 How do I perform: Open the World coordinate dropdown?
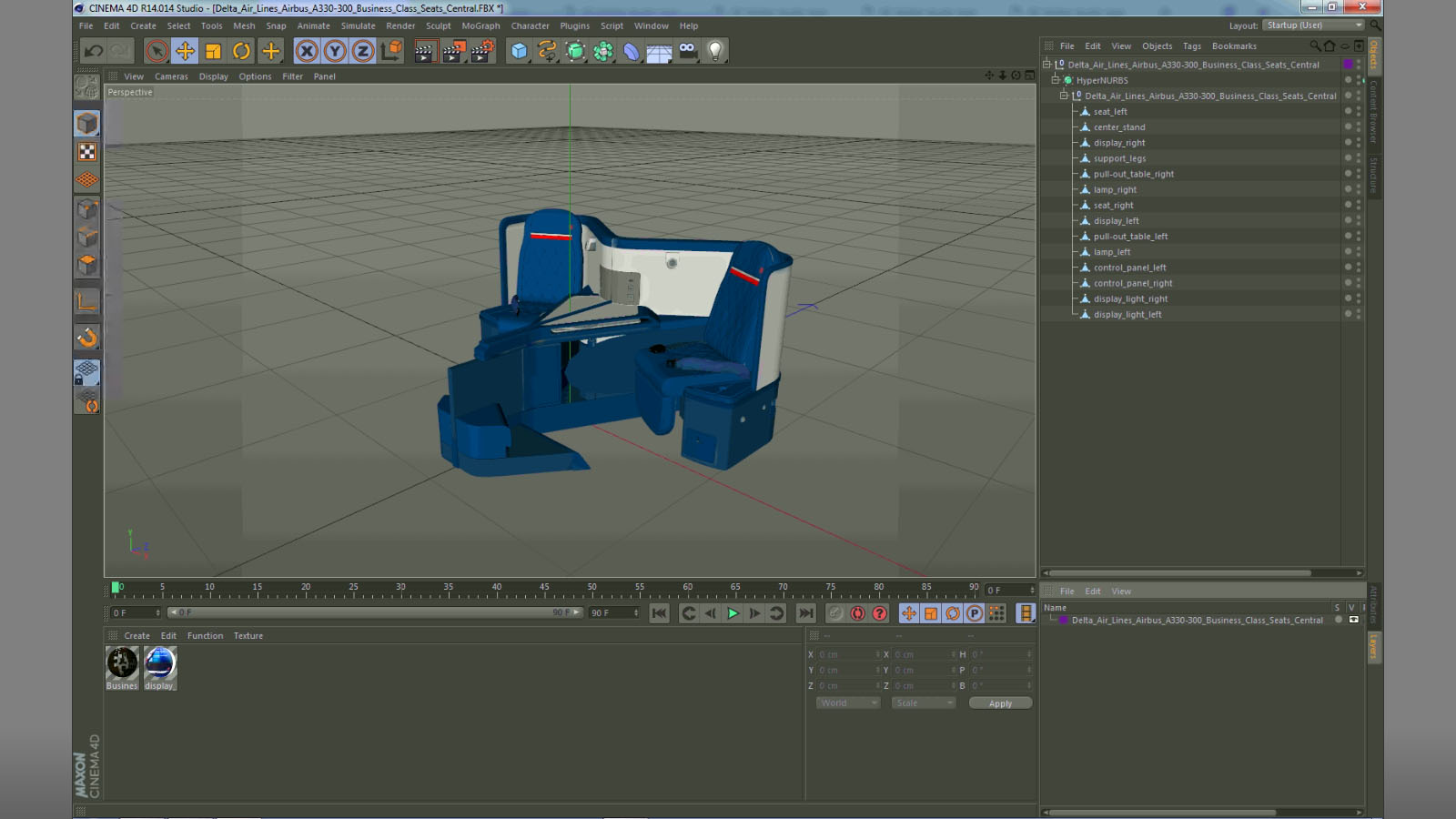point(848,703)
